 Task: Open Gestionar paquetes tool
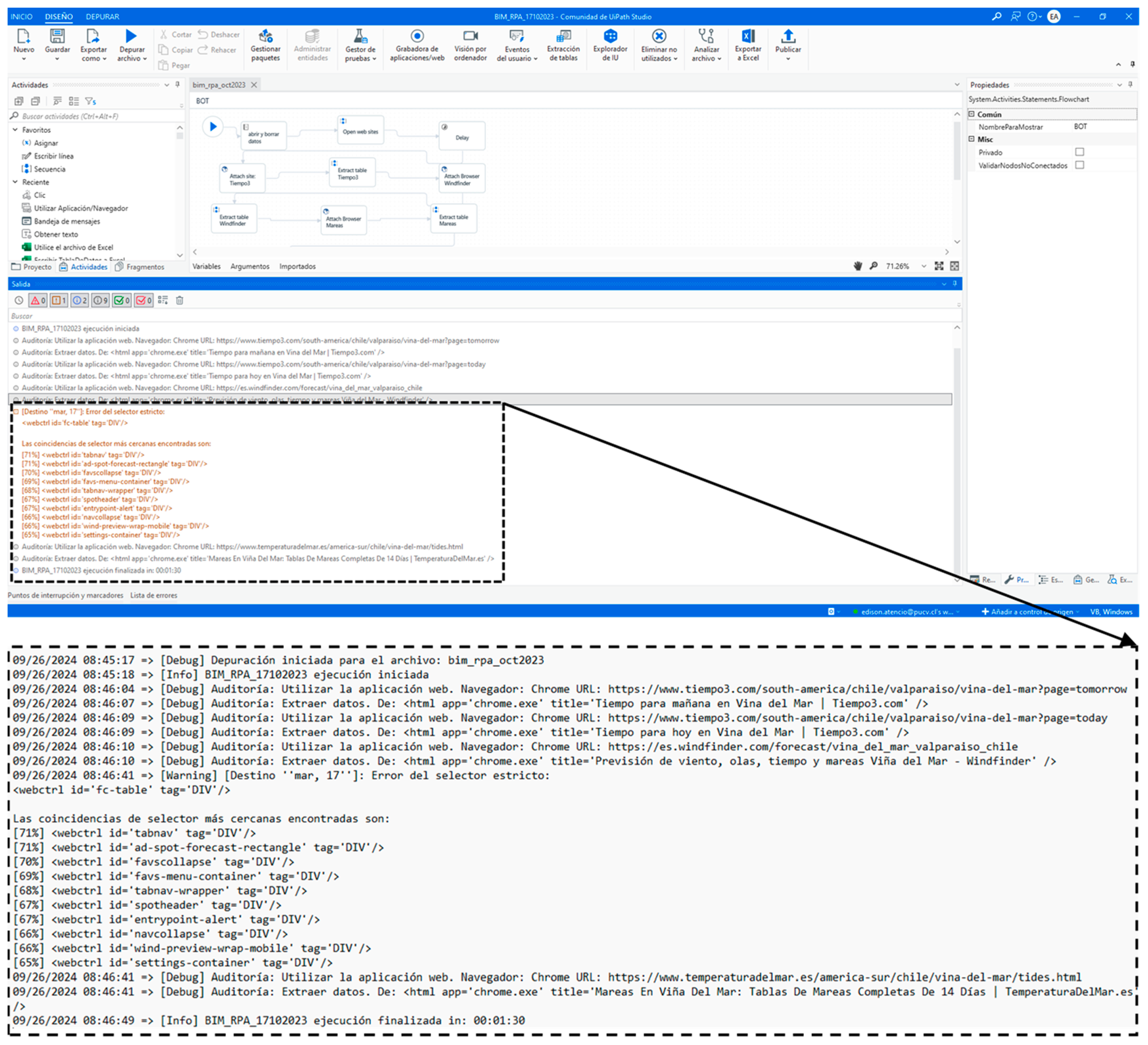(265, 38)
